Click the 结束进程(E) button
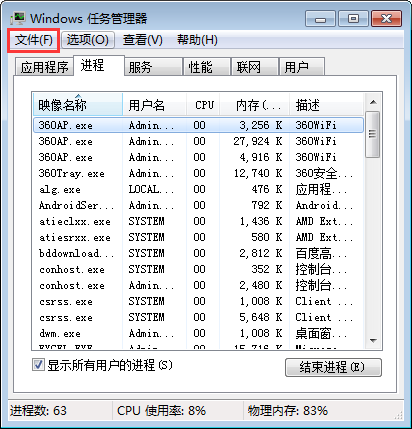412x429 pixels. pos(333,367)
